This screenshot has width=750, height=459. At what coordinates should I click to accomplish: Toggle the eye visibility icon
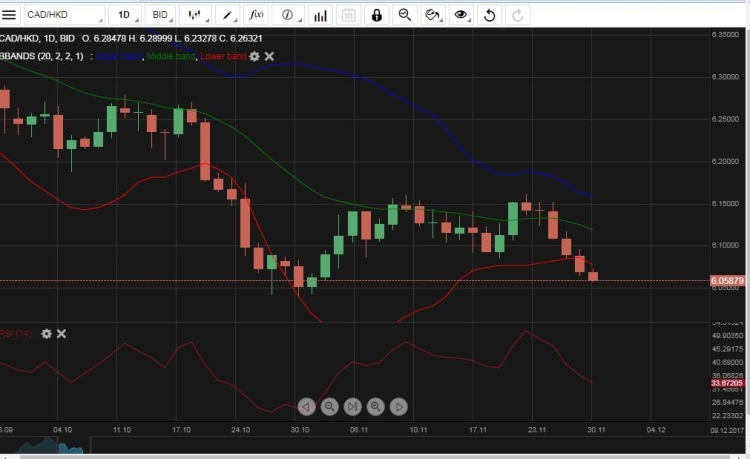pos(460,15)
